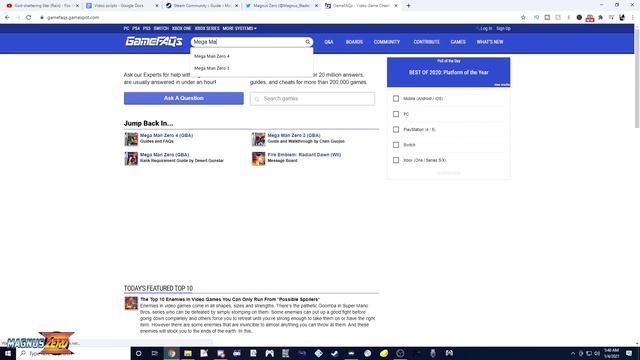
Task: Open Mega Man Zero 3 (GBA) link
Action: (x=294, y=135)
